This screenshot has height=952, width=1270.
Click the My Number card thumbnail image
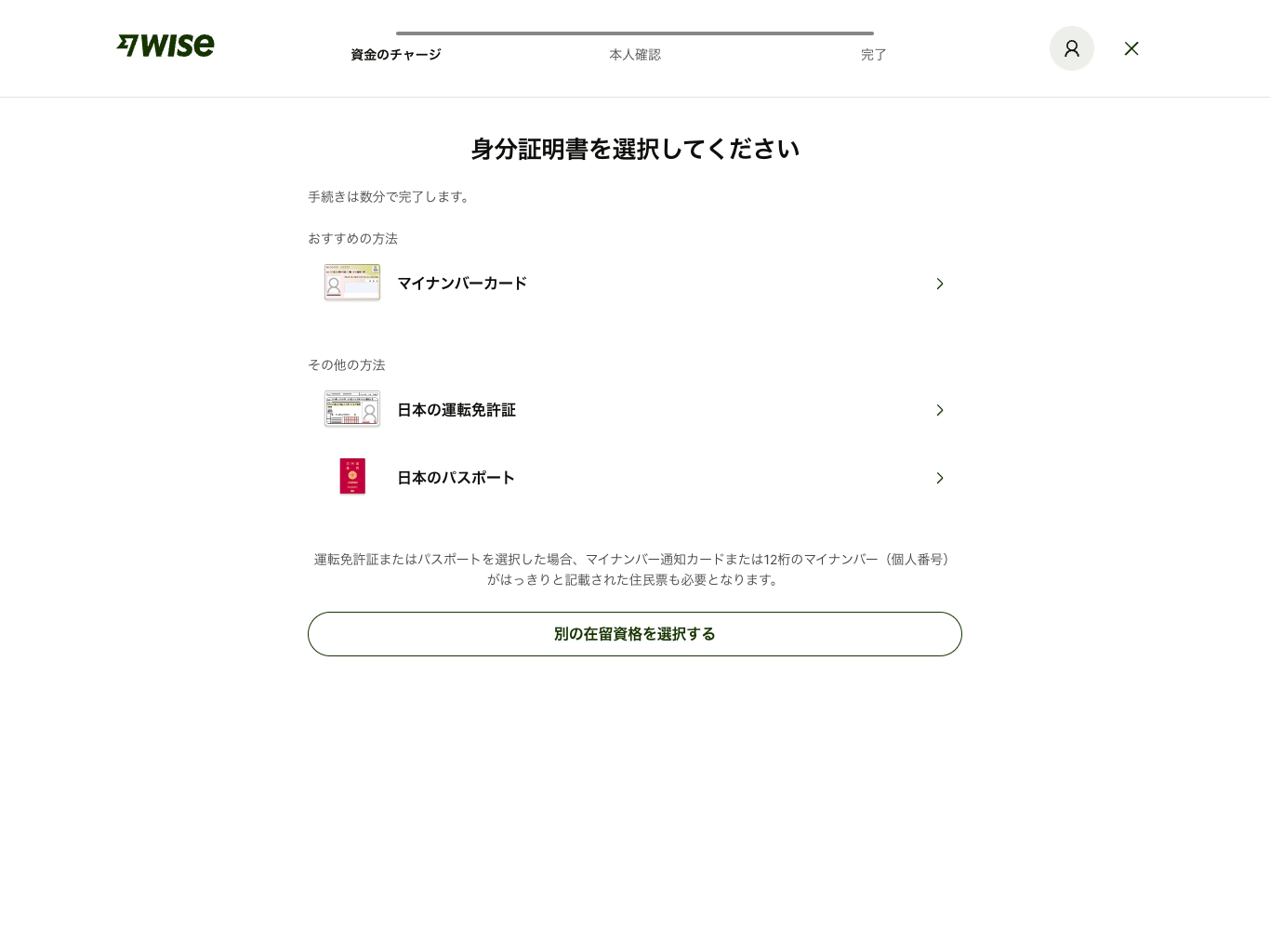coord(352,283)
